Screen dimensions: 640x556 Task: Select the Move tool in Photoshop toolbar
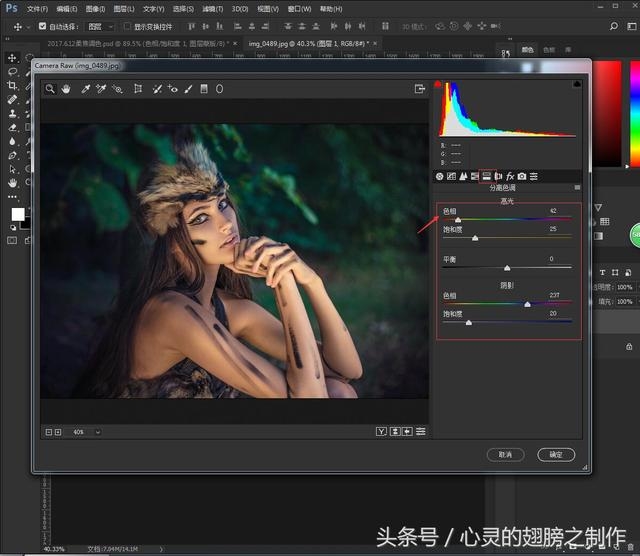(12, 58)
